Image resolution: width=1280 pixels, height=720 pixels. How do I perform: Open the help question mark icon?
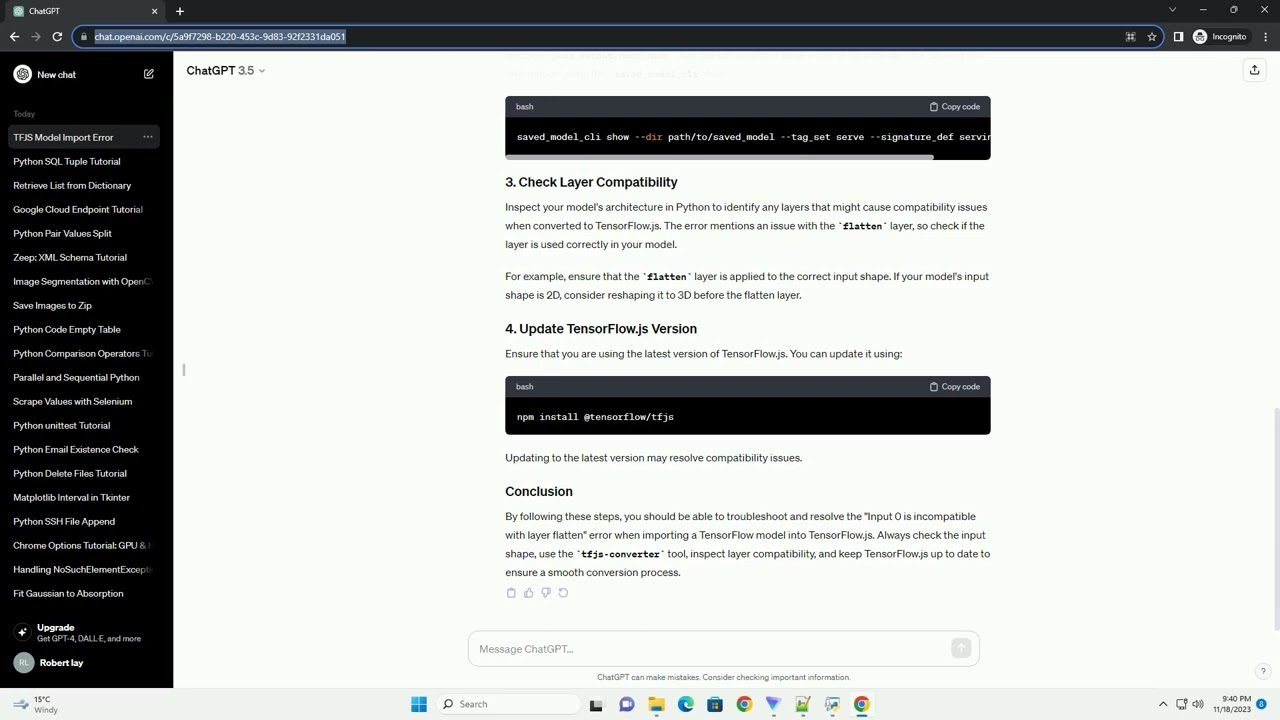click(x=1263, y=672)
